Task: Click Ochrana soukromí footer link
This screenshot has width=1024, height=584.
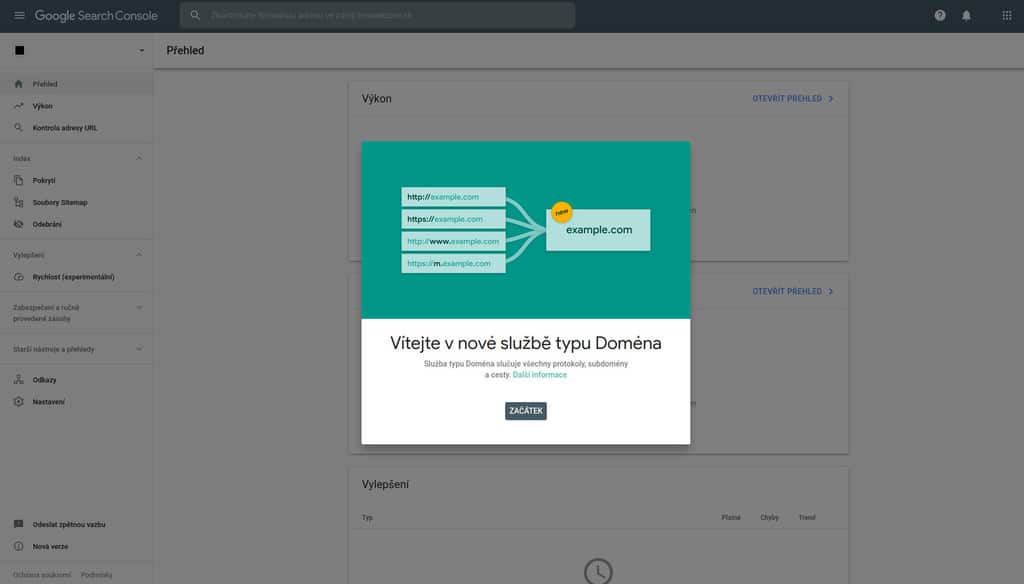Action: click(42, 575)
